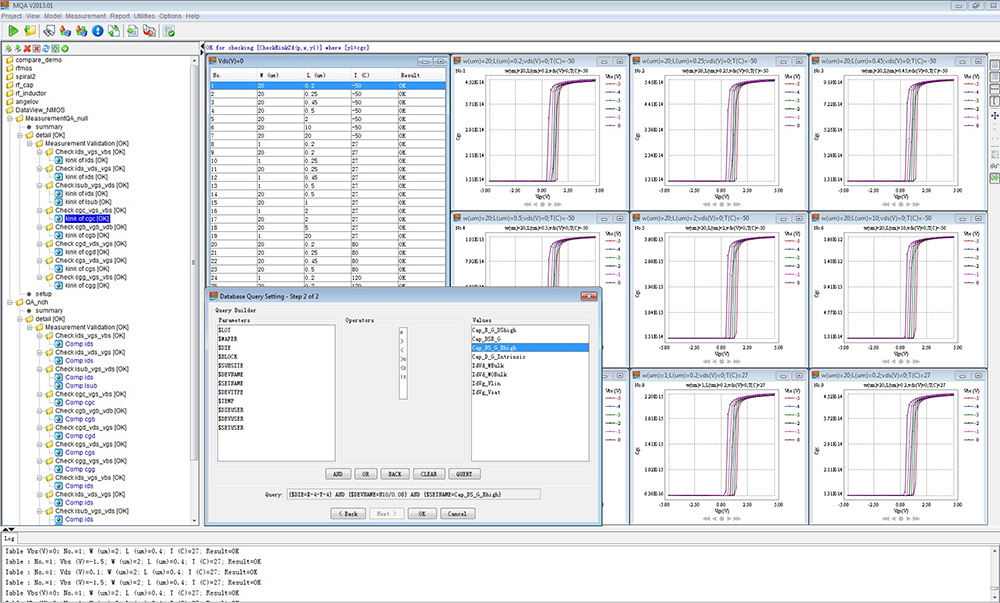Expand the QA_nch tree node
Screen dimensions: 1000x603
pyautogui.click(x=9, y=302)
